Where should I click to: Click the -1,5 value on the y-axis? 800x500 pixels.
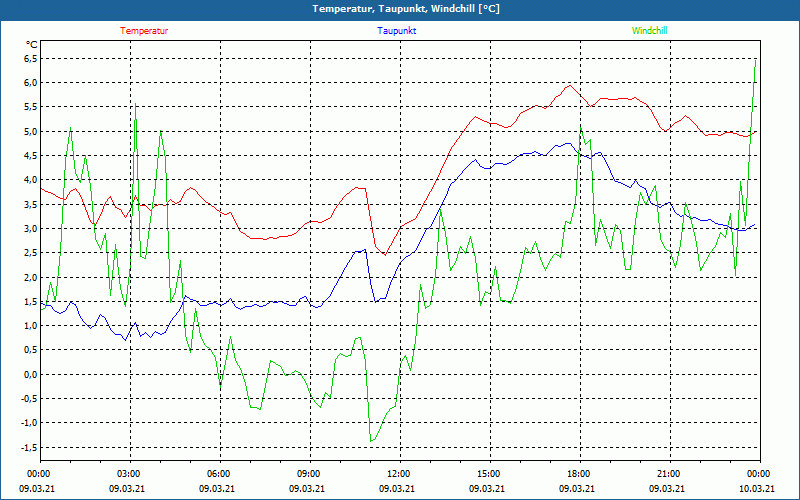29,447
